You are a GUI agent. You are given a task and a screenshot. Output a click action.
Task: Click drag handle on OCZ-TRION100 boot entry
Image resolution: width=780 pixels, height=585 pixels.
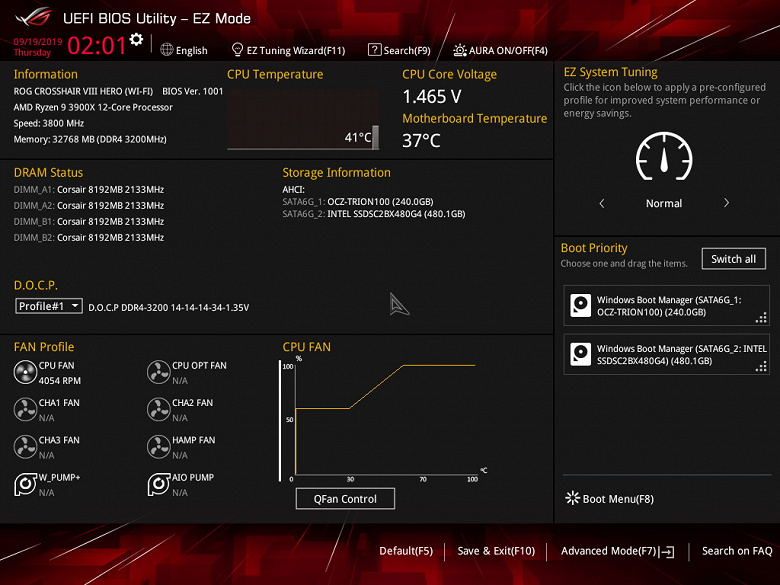[x=761, y=317]
